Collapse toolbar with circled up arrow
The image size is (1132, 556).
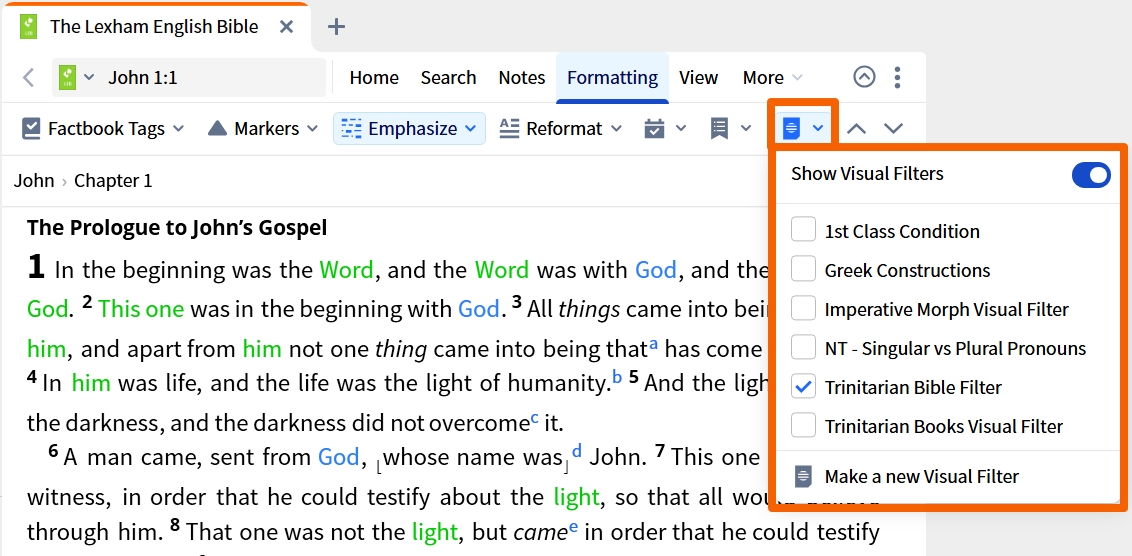pyautogui.click(x=864, y=77)
